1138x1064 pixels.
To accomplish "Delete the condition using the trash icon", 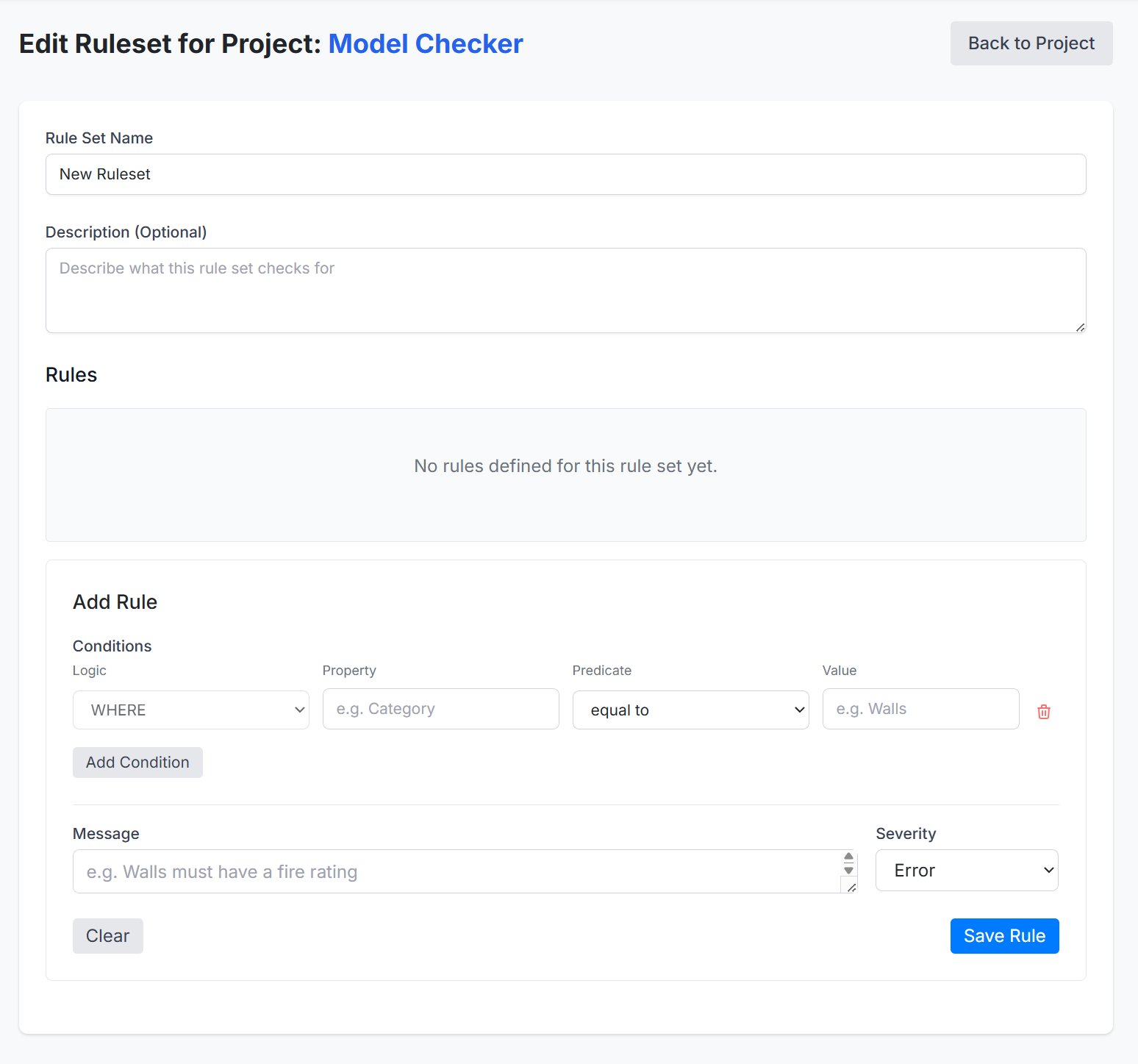I will click(x=1044, y=711).
